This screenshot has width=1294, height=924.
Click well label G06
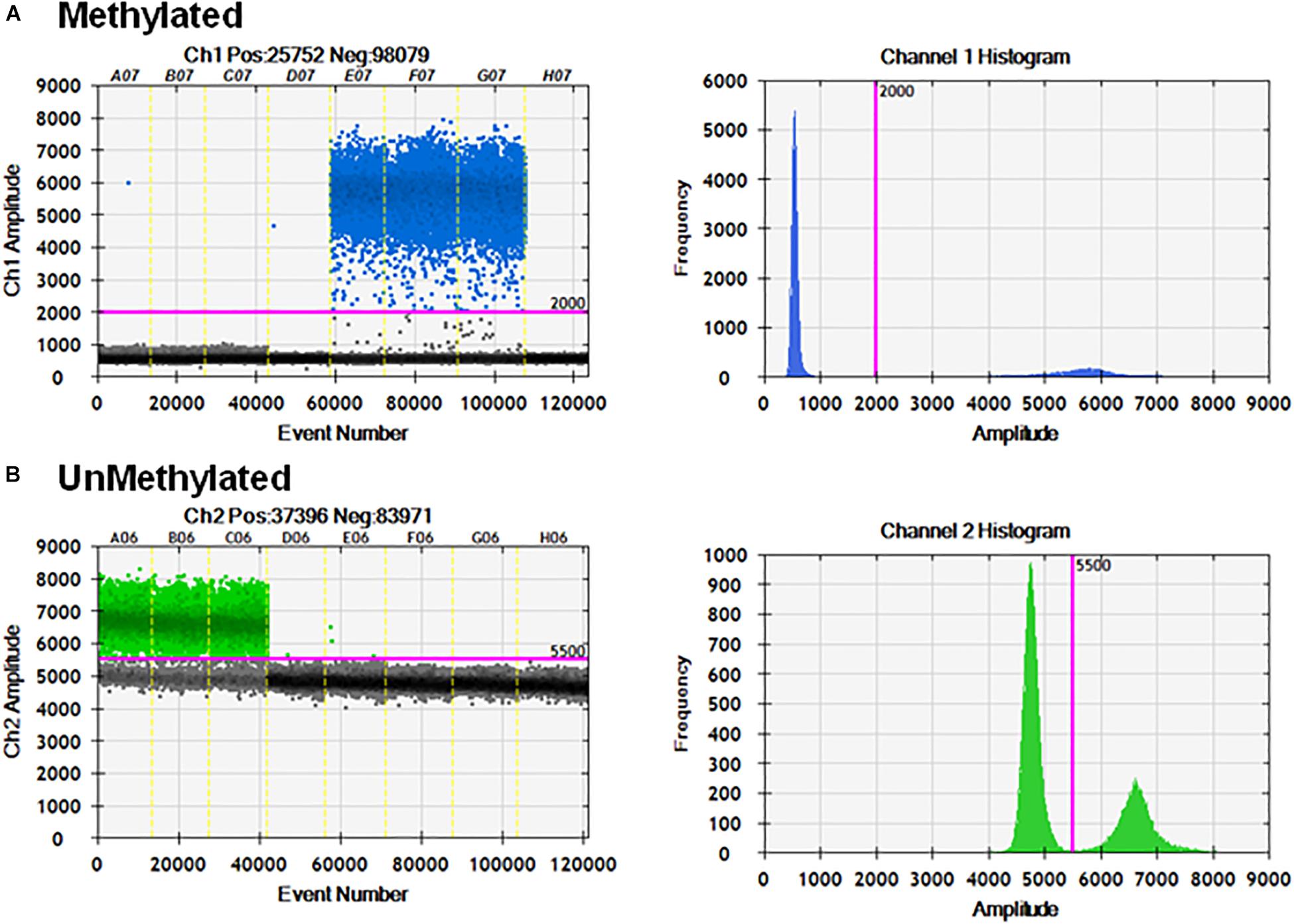pyautogui.click(x=484, y=538)
